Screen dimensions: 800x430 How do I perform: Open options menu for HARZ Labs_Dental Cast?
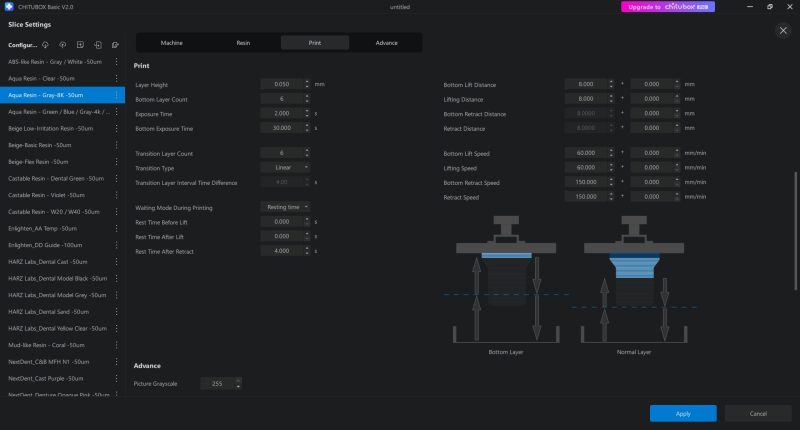116,262
